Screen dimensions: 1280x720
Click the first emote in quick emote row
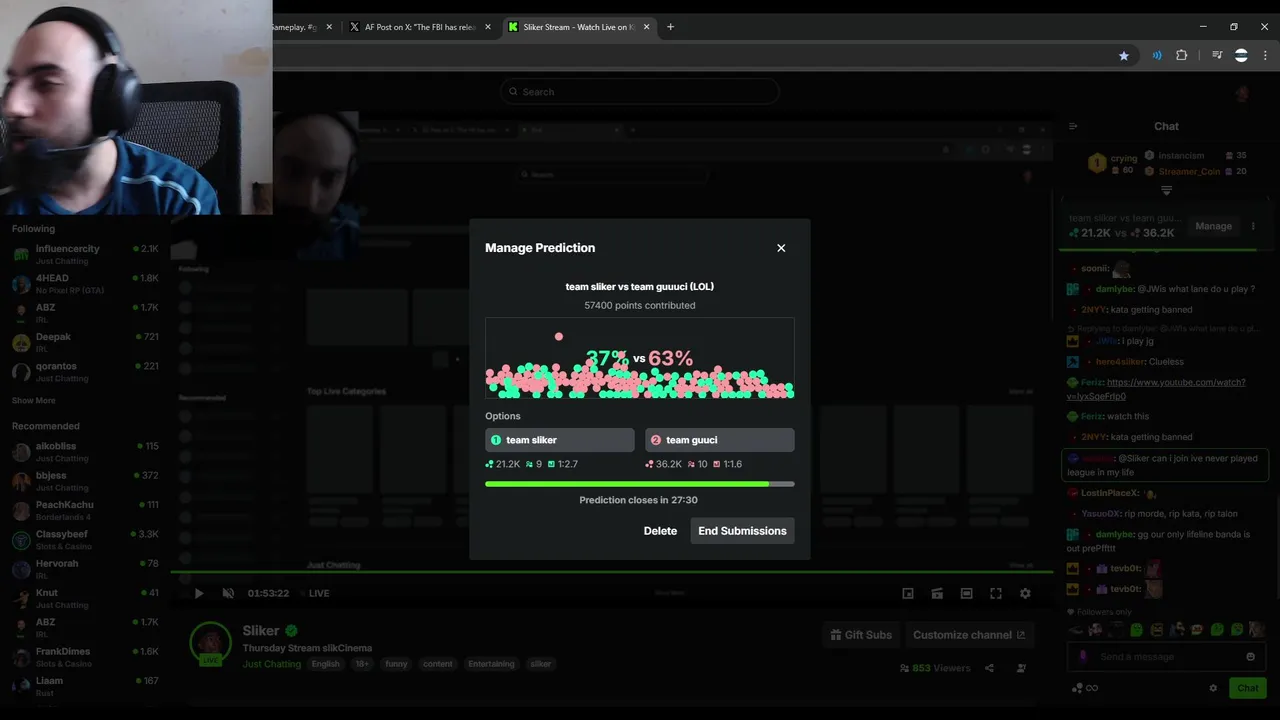[1076, 630]
